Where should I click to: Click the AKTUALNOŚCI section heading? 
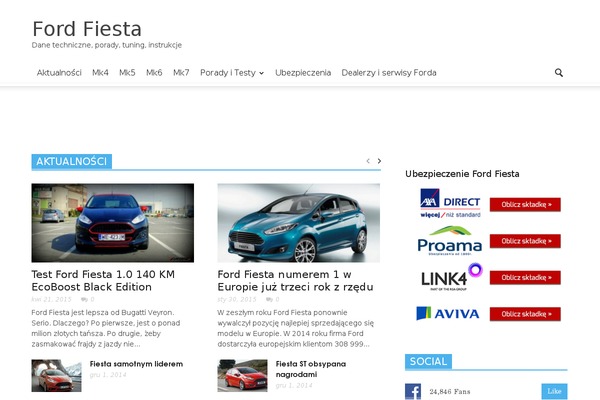[x=72, y=162]
